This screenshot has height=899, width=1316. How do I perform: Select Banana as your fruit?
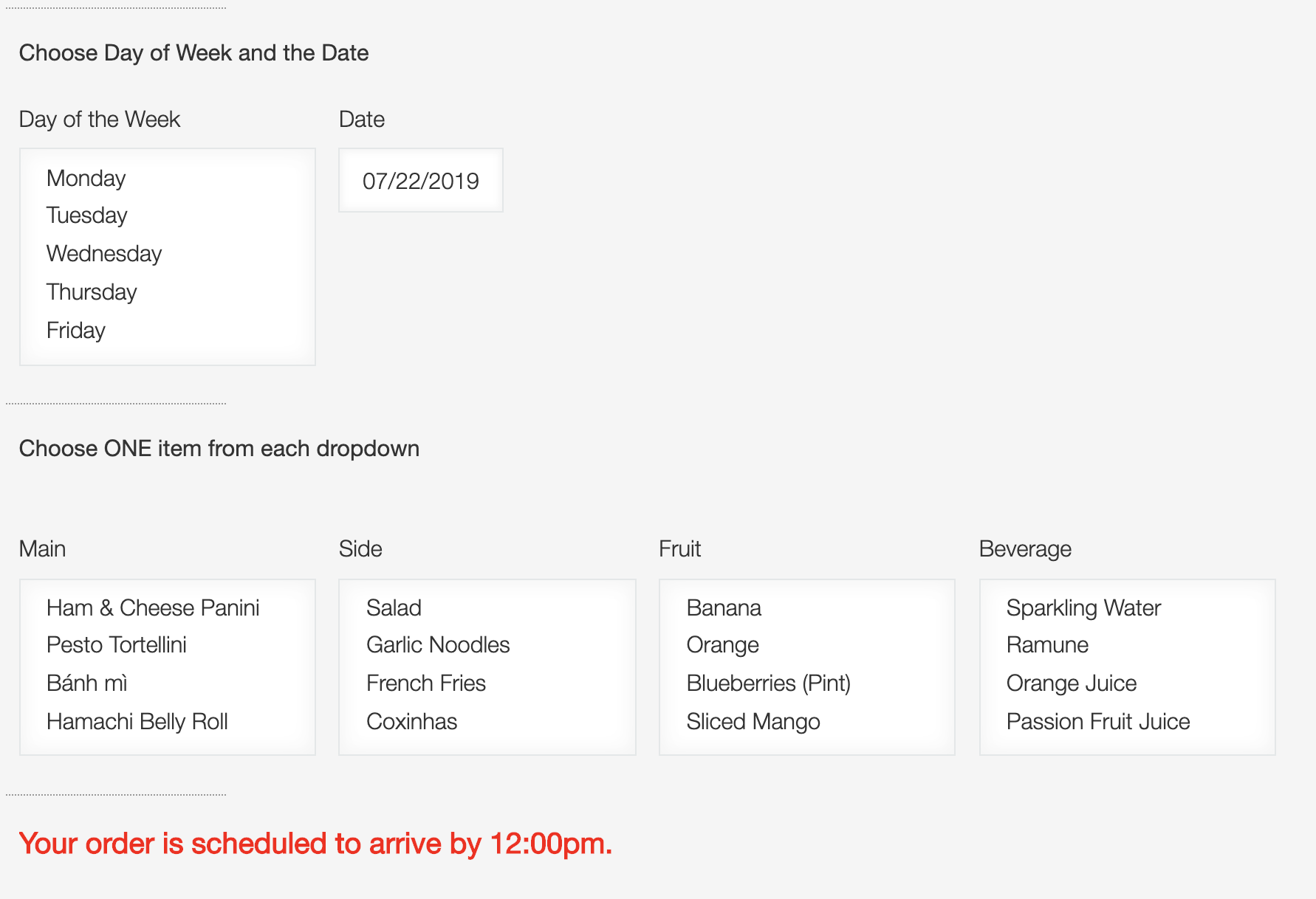click(723, 607)
